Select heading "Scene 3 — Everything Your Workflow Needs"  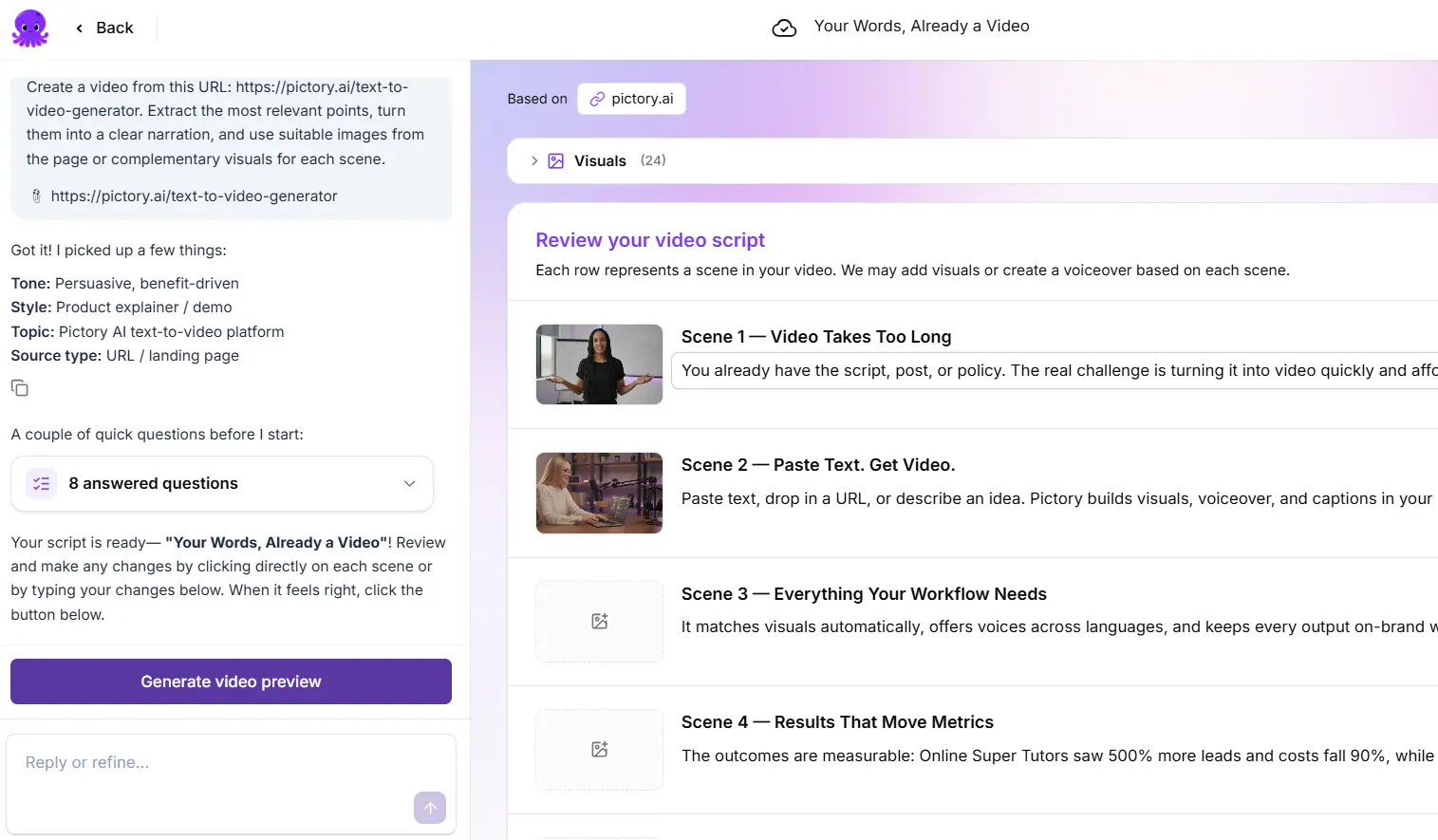pos(864,594)
